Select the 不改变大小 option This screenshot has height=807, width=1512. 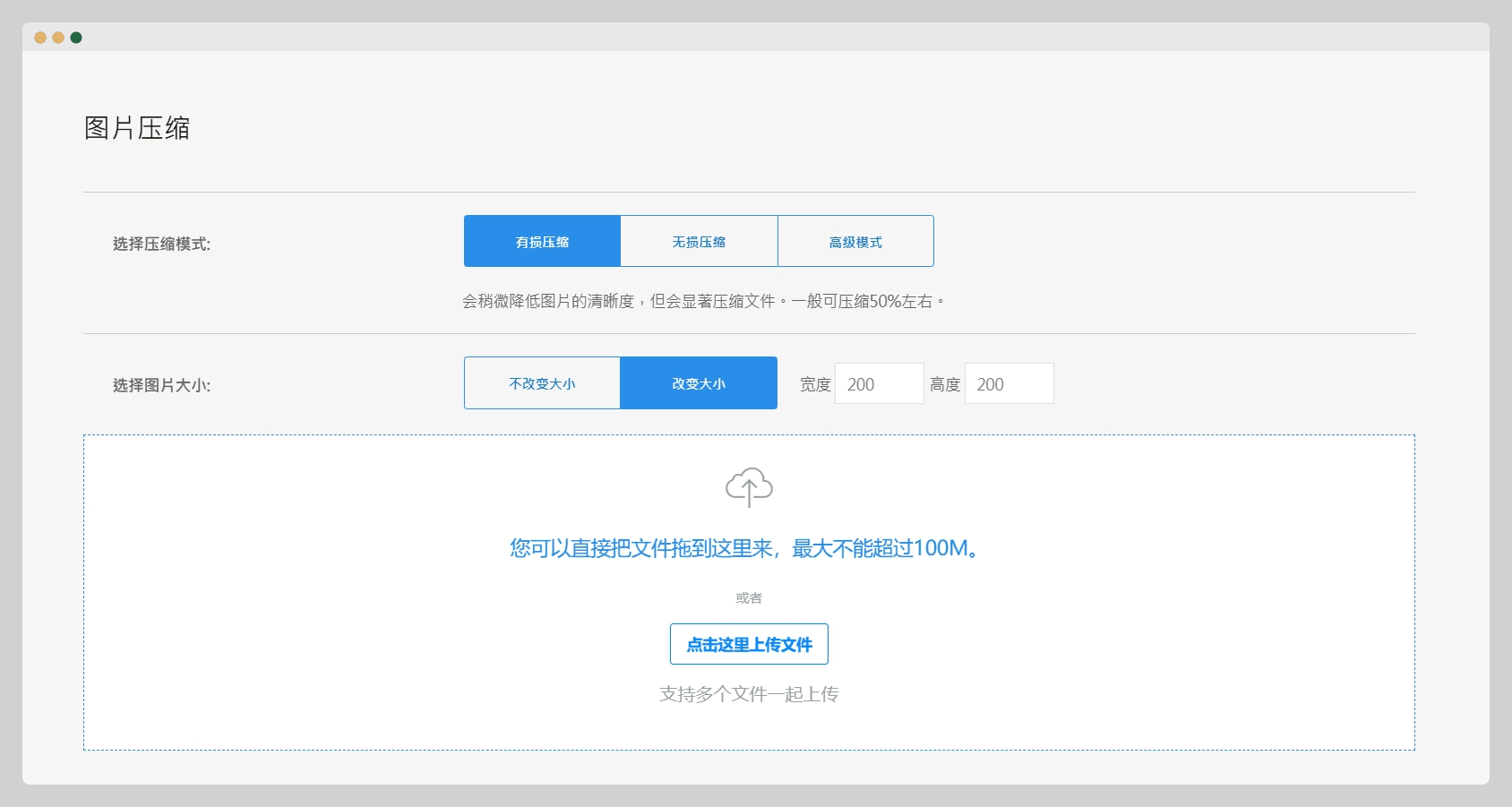[x=542, y=383]
